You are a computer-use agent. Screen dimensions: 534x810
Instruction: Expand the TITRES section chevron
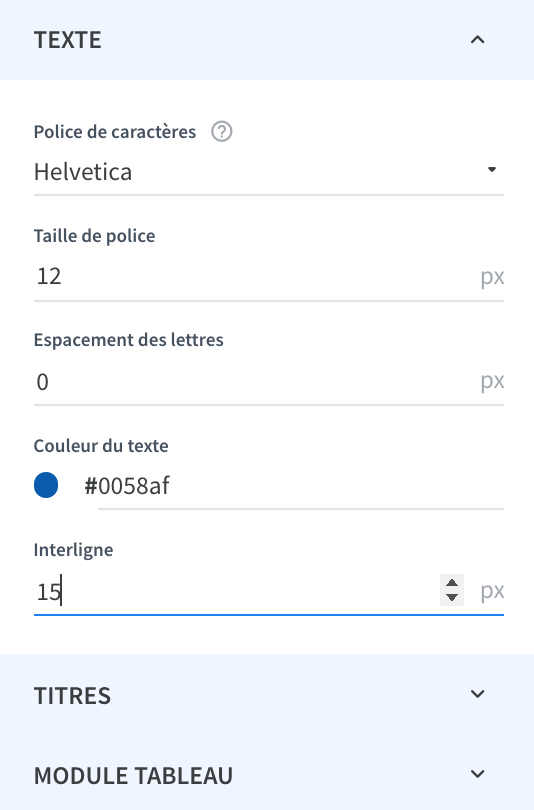478,694
